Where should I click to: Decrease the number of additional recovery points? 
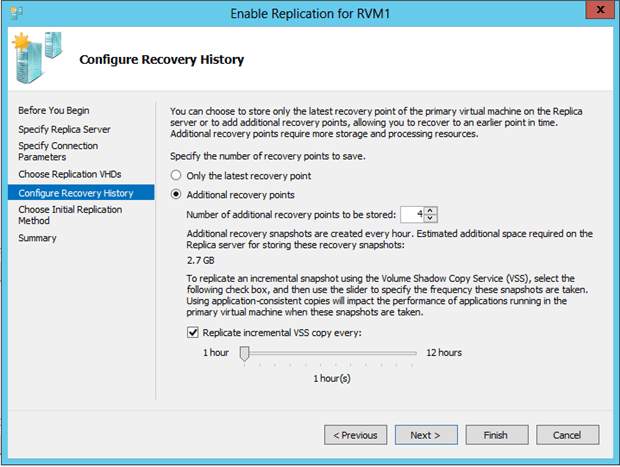pyautogui.click(x=430, y=218)
